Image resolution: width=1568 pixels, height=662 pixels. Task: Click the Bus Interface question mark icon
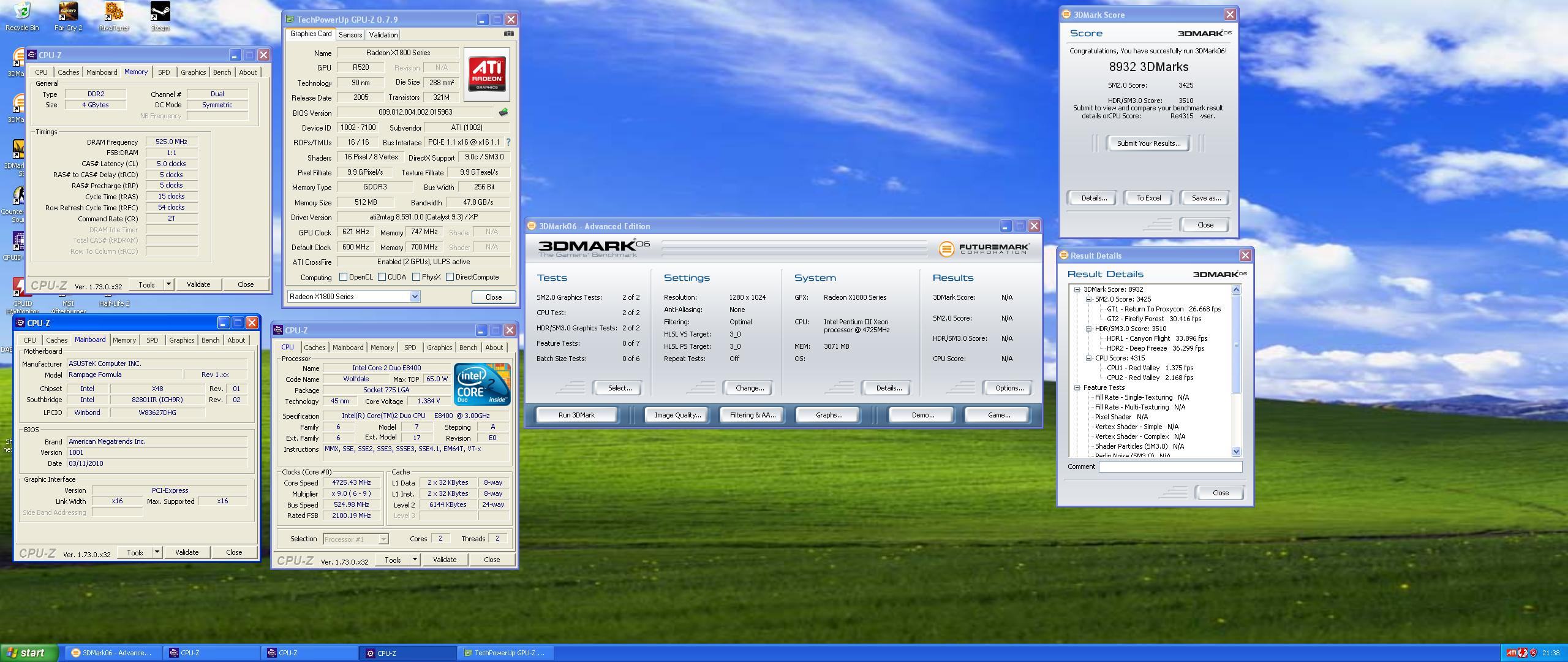(x=508, y=142)
